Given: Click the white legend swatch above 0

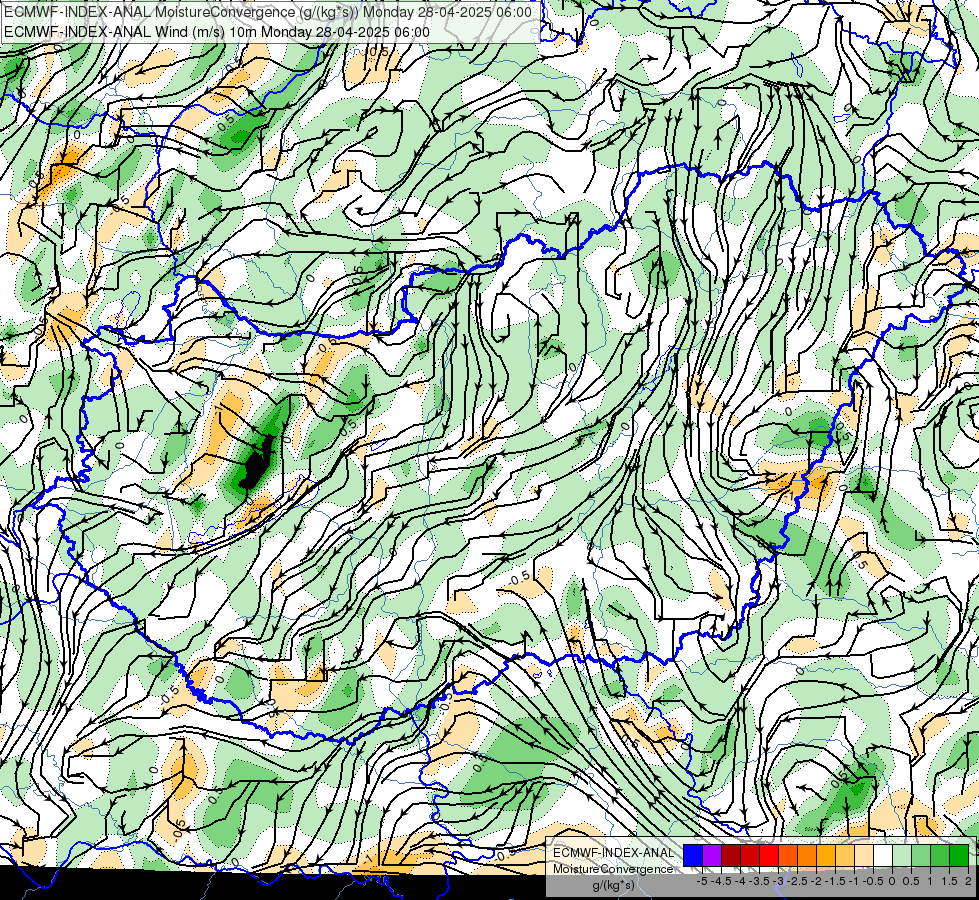Looking at the screenshot, I should [x=882, y=855].
